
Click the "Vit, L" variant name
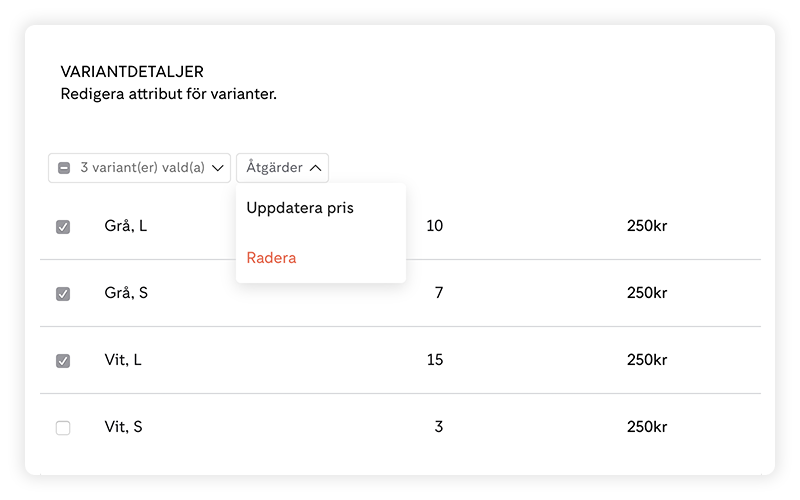click(123, 360)
